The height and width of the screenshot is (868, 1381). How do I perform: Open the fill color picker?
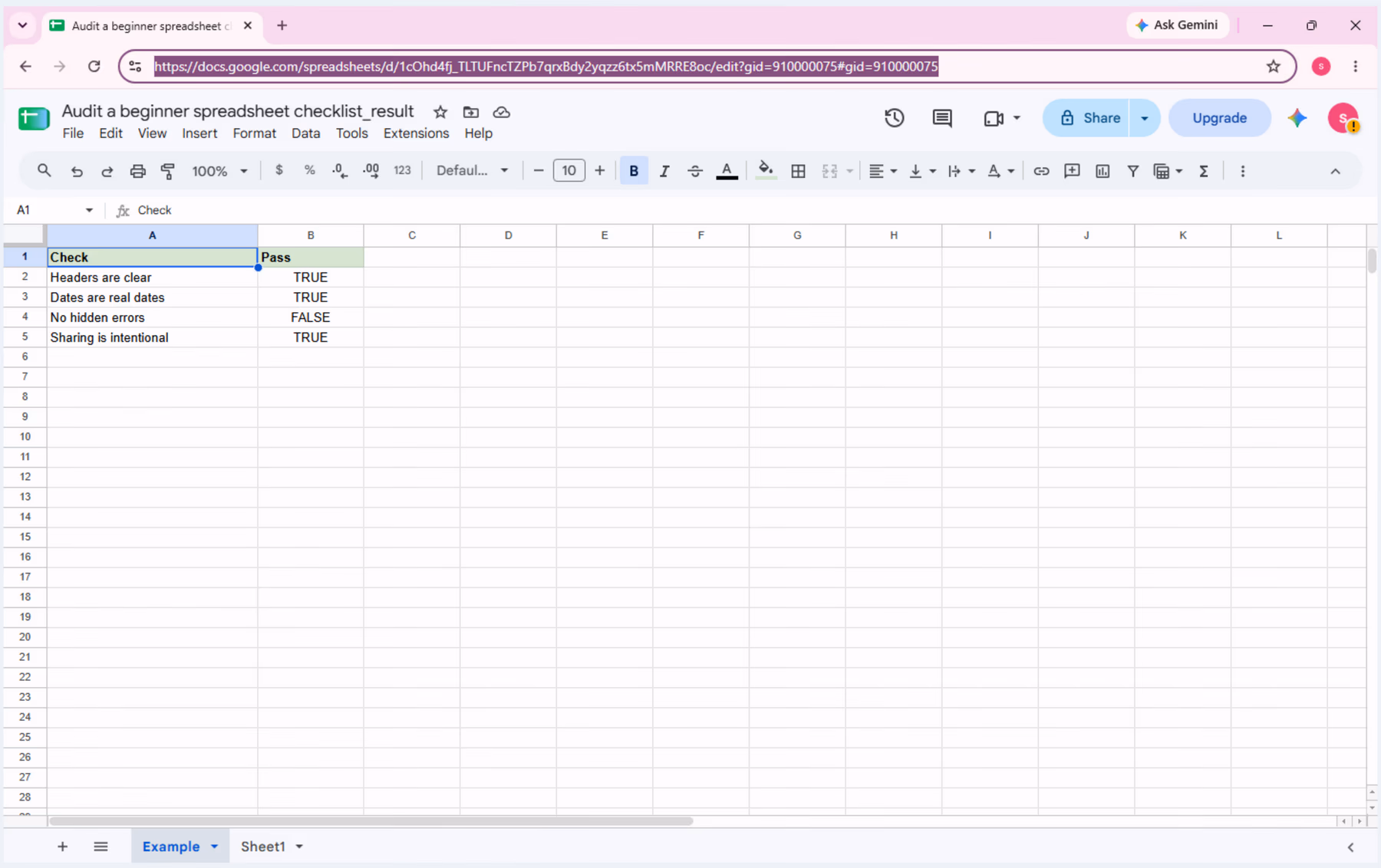click(765, 171)
